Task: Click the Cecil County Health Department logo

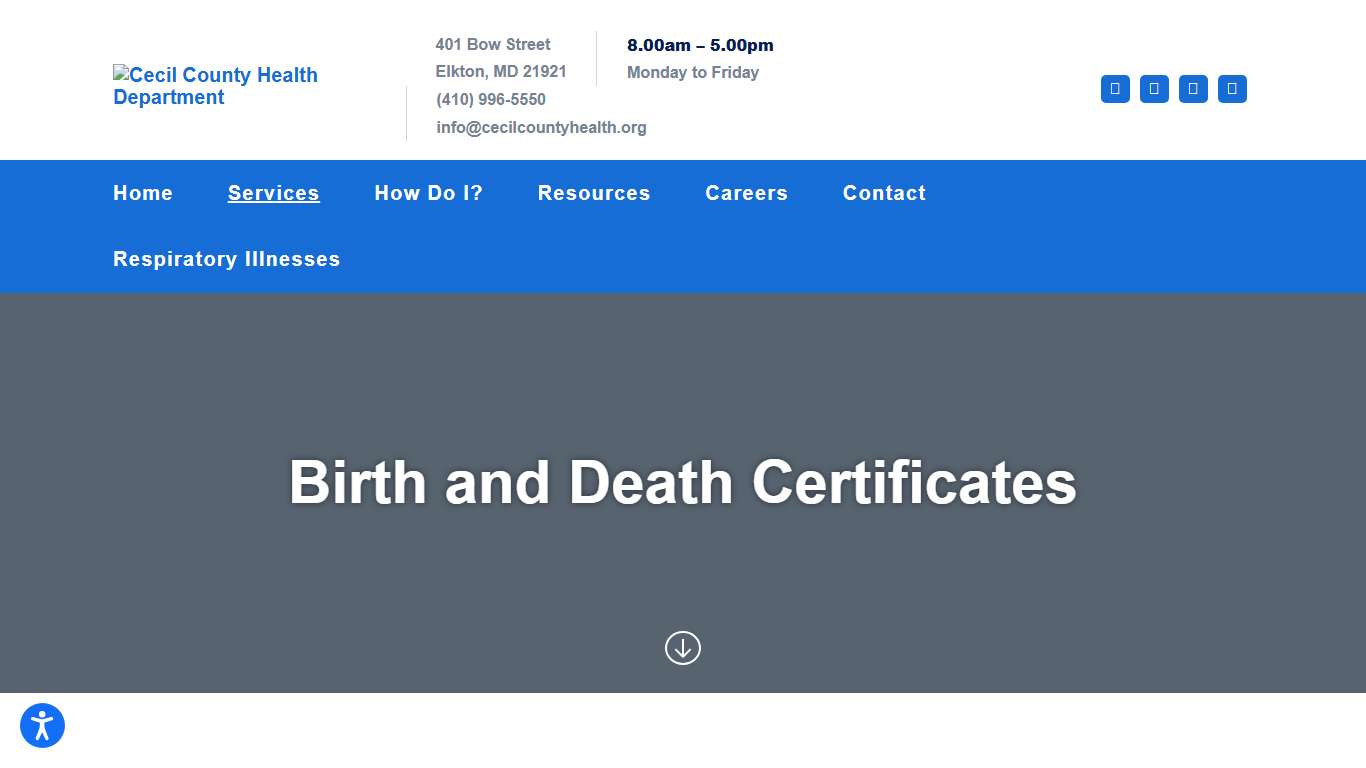Action: coord(215,85)
